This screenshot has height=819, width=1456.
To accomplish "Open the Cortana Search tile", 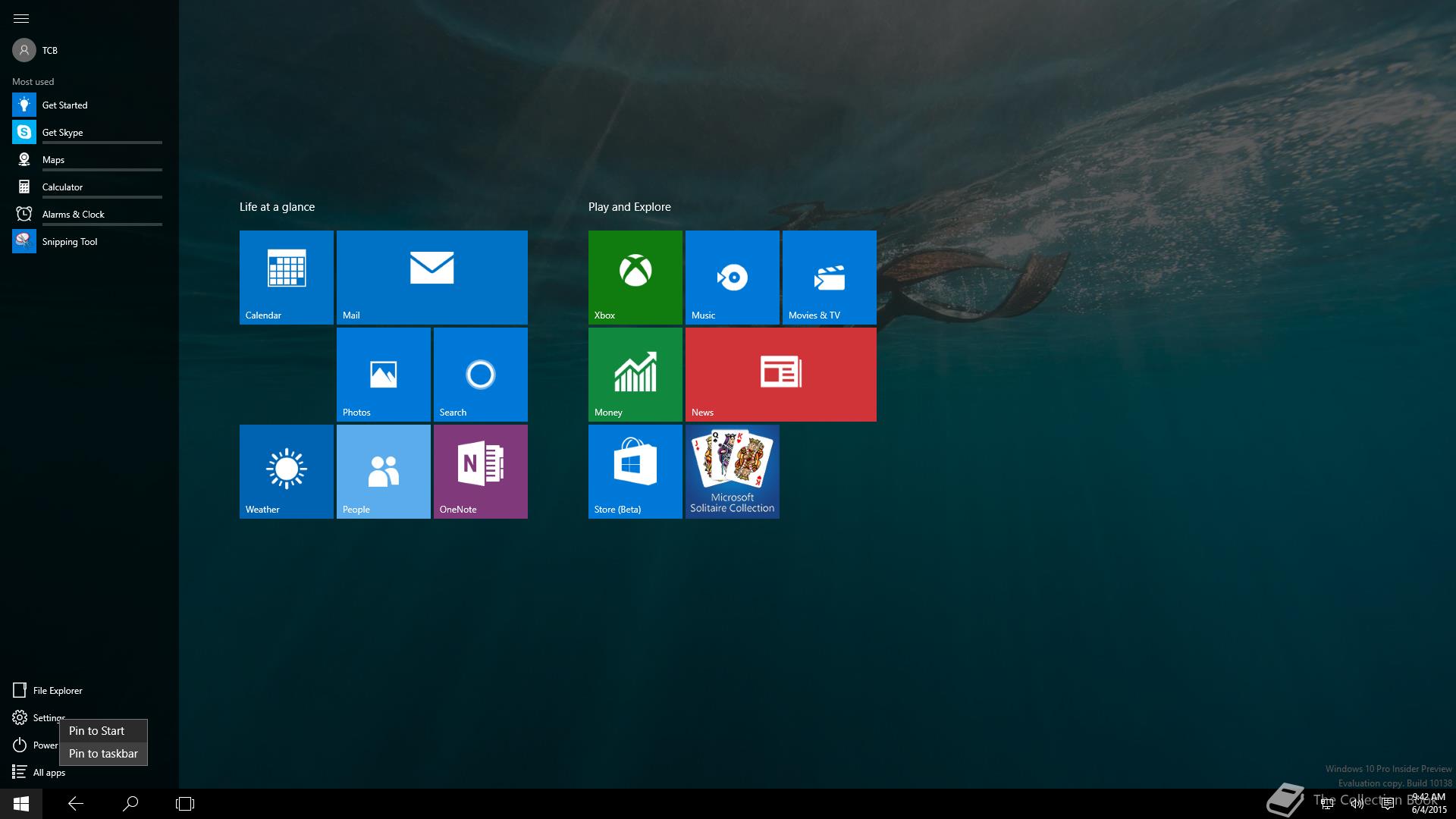I will pyautogui.click(x=480, y=375).
